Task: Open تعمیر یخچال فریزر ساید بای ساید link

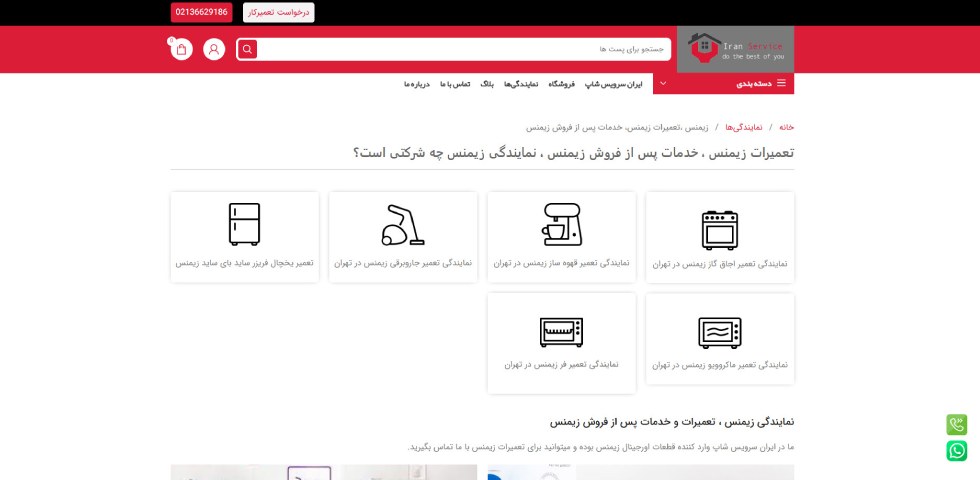Action: click(244, 263)
